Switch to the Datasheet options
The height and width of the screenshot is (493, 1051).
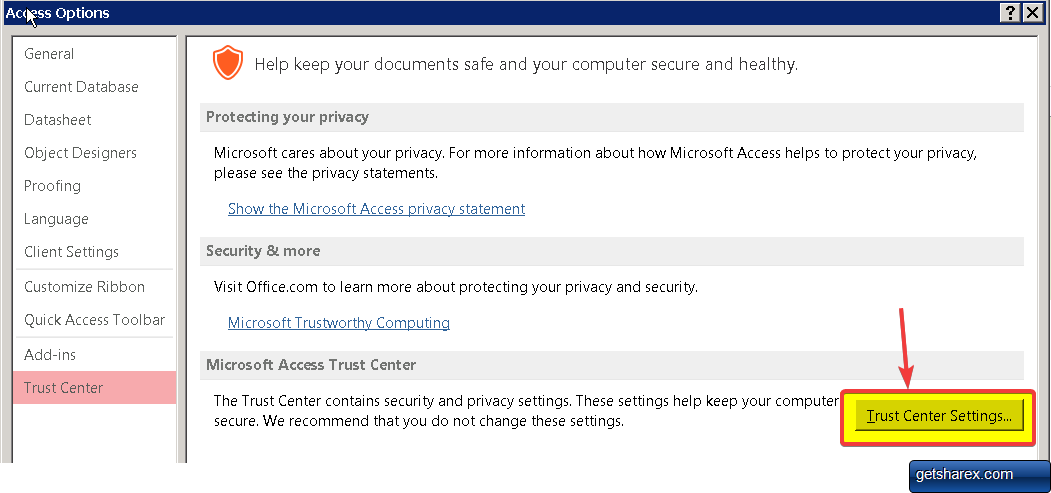[x=58, y=120]
